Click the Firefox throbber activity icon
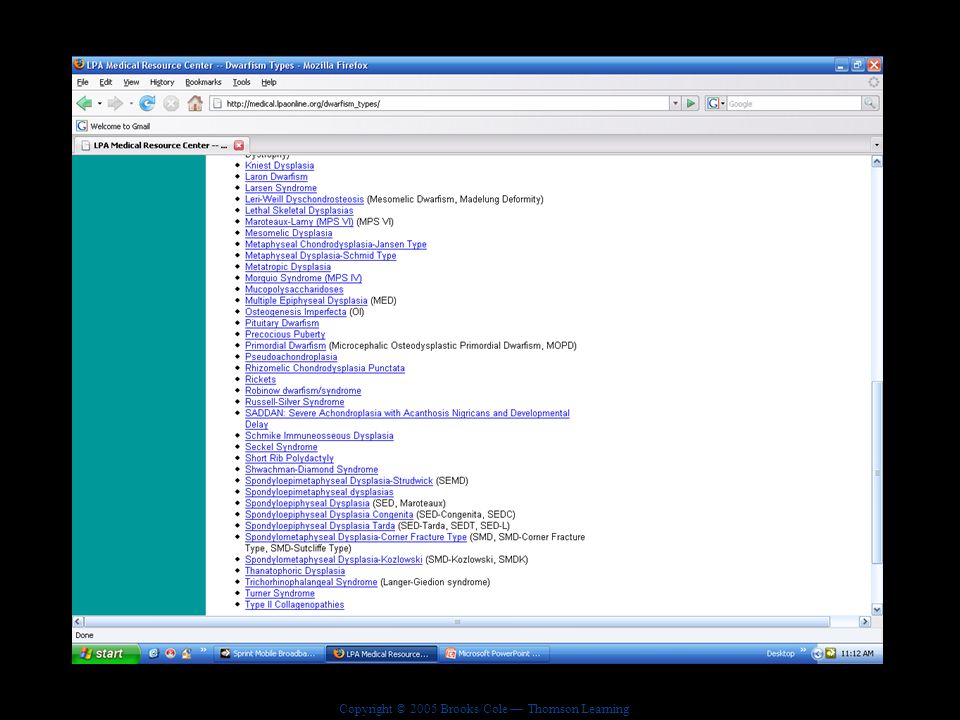960x720 pixels. point(874,82)
